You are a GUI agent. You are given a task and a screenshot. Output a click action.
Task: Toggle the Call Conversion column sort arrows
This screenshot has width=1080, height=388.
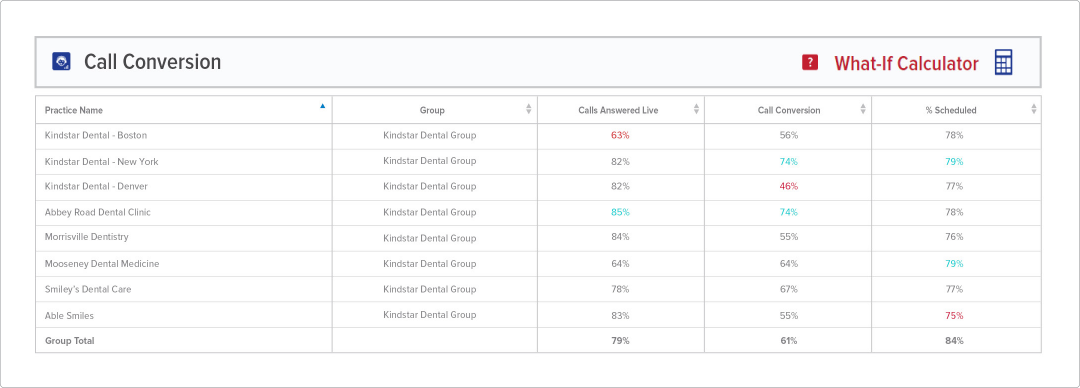click(x=863, y=109)
